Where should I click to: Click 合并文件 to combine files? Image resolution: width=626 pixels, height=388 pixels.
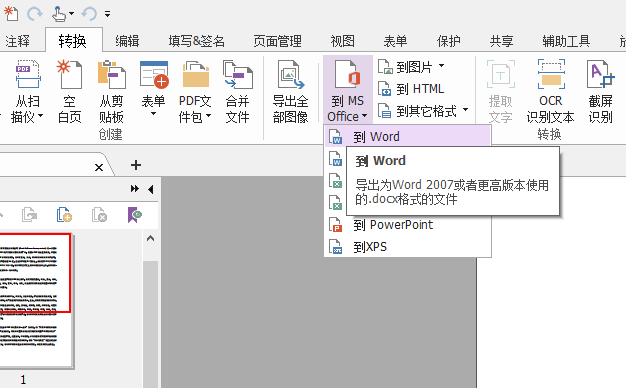coord(238,91)
